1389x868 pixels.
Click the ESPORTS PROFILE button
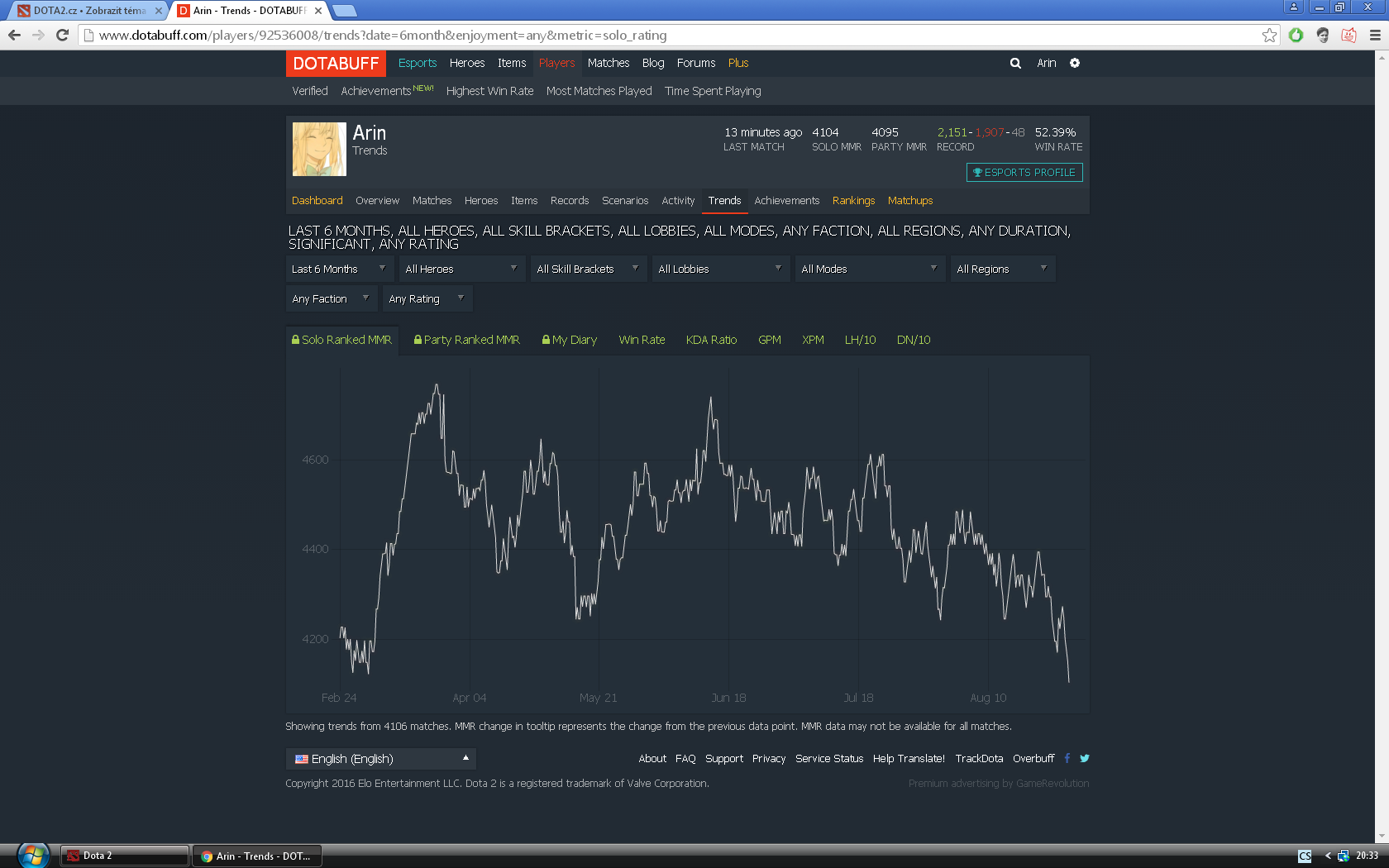coord(1024,172)
